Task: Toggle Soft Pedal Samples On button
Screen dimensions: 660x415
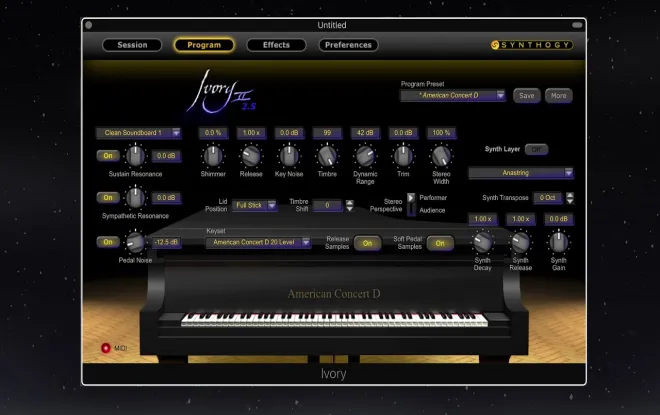Action: point(440,243)
